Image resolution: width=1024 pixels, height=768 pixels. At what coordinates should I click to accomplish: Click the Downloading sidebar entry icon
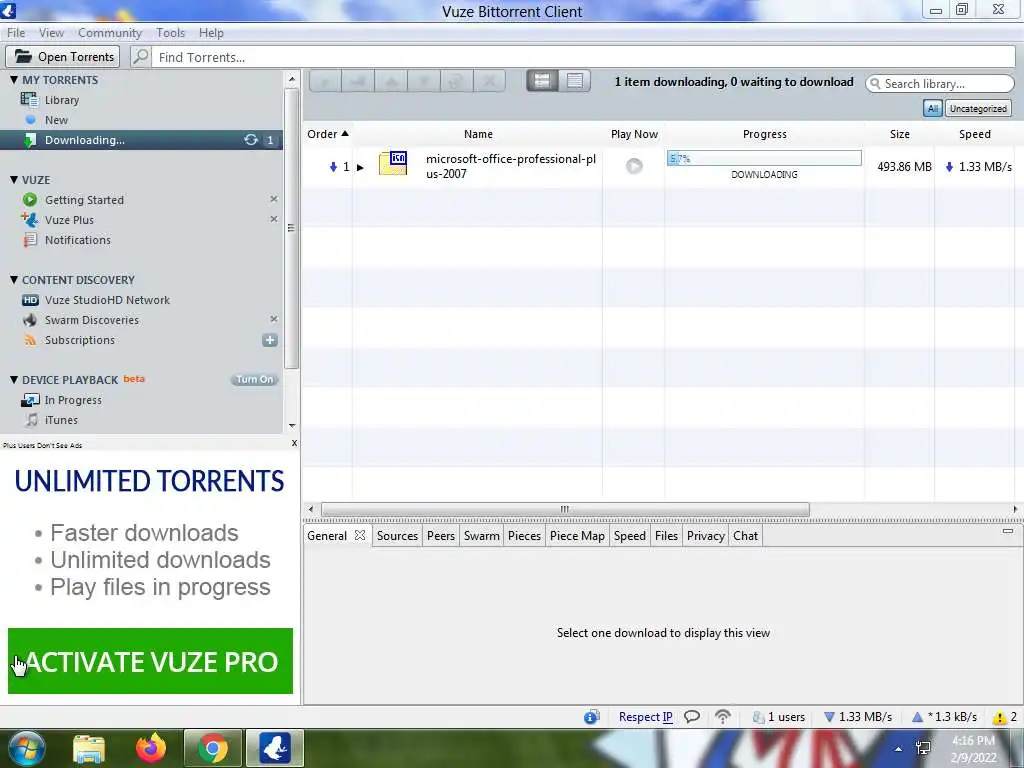pyautogui.click(x=29, y=140)
